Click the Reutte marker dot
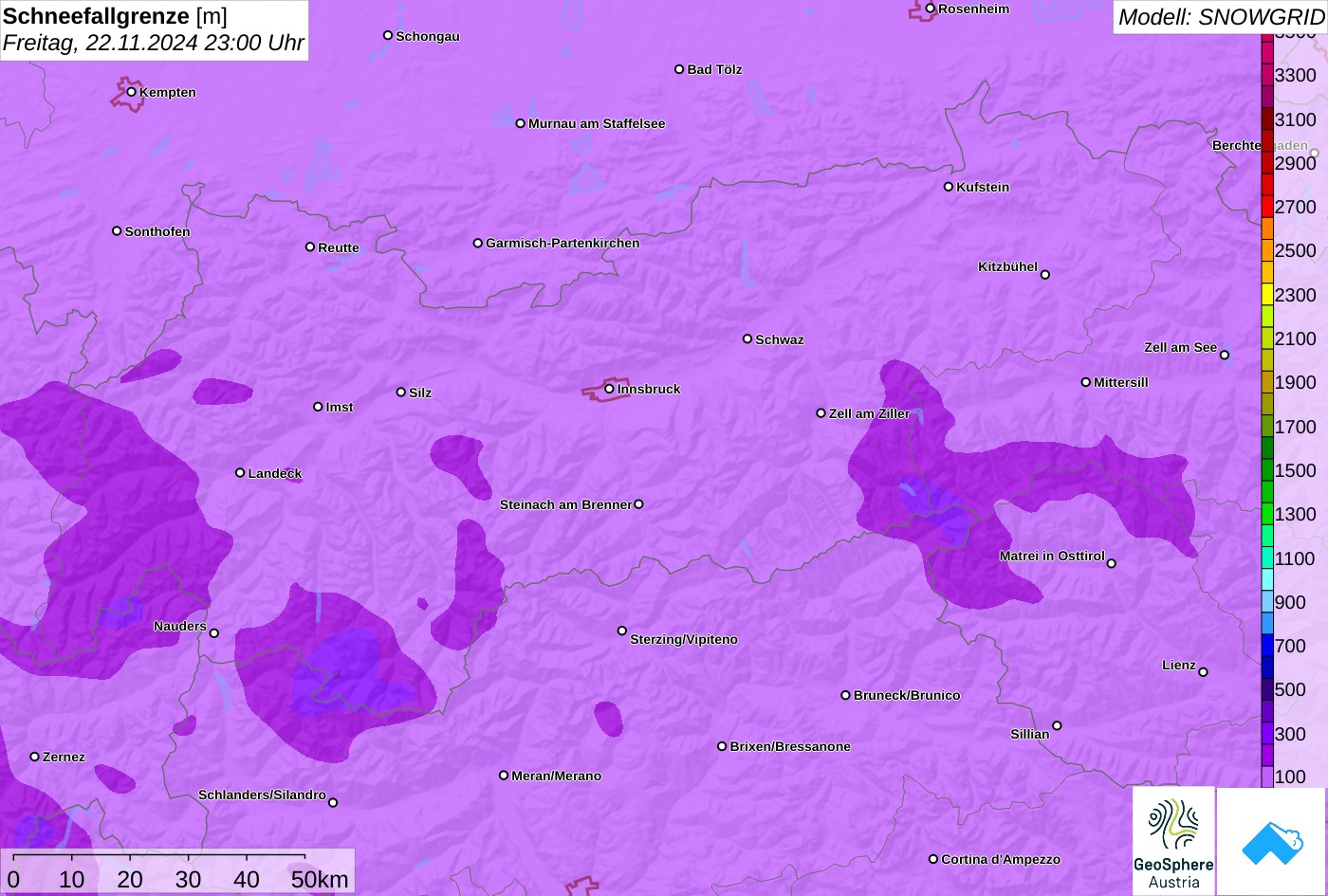 310,247
